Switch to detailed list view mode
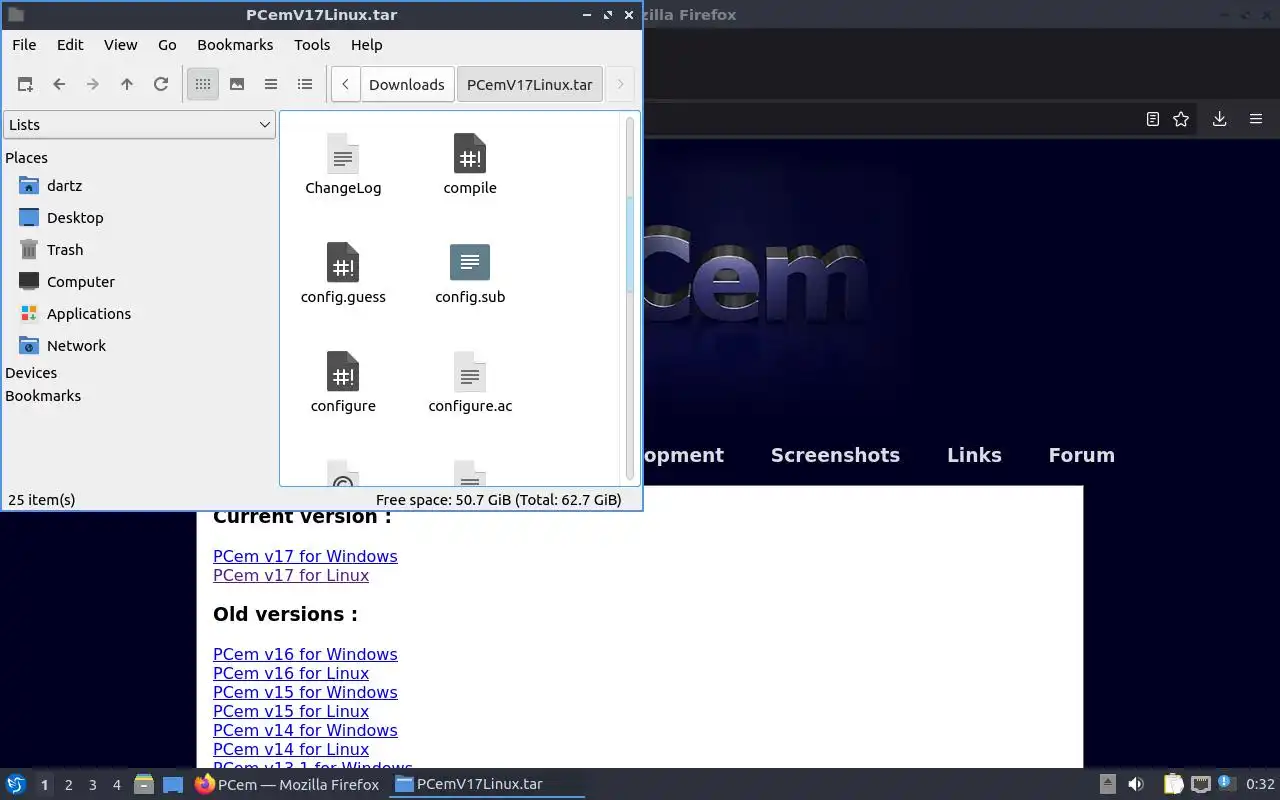This screenshot has height=800, width=1280. (x=305, y=85)
